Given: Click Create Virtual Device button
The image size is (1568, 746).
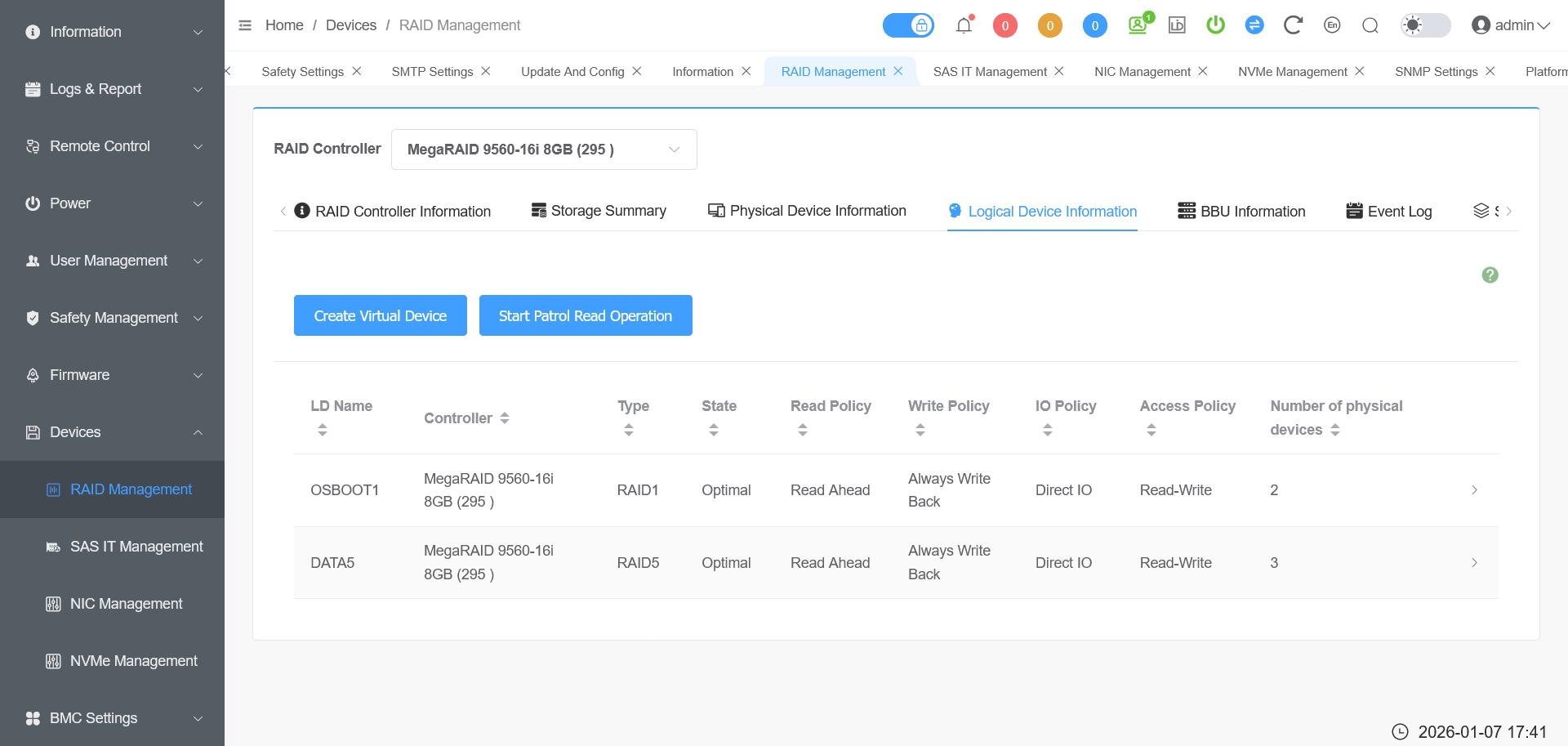Looking at the screenshot, I should (x=381, y=315).
